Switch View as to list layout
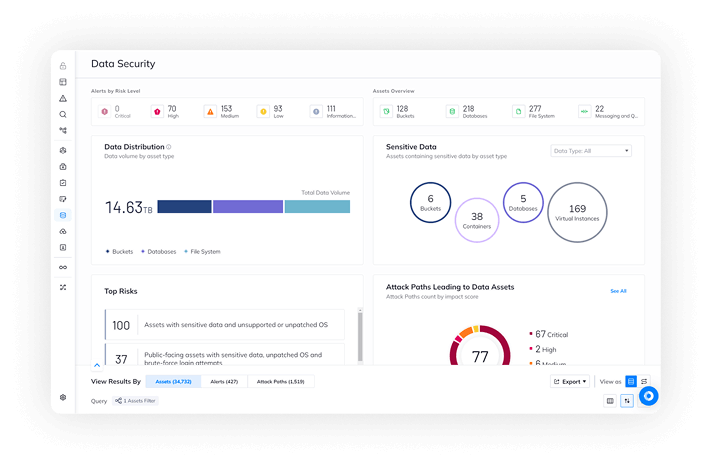This screenshot has width=711, height=464. click(631, 381)
